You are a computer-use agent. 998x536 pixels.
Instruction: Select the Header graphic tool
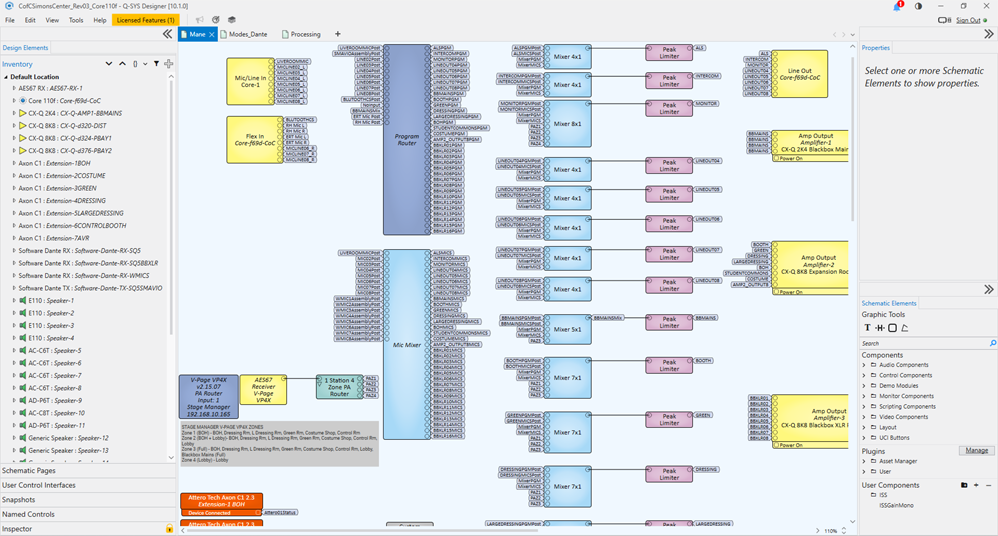(x=880, y=328)
